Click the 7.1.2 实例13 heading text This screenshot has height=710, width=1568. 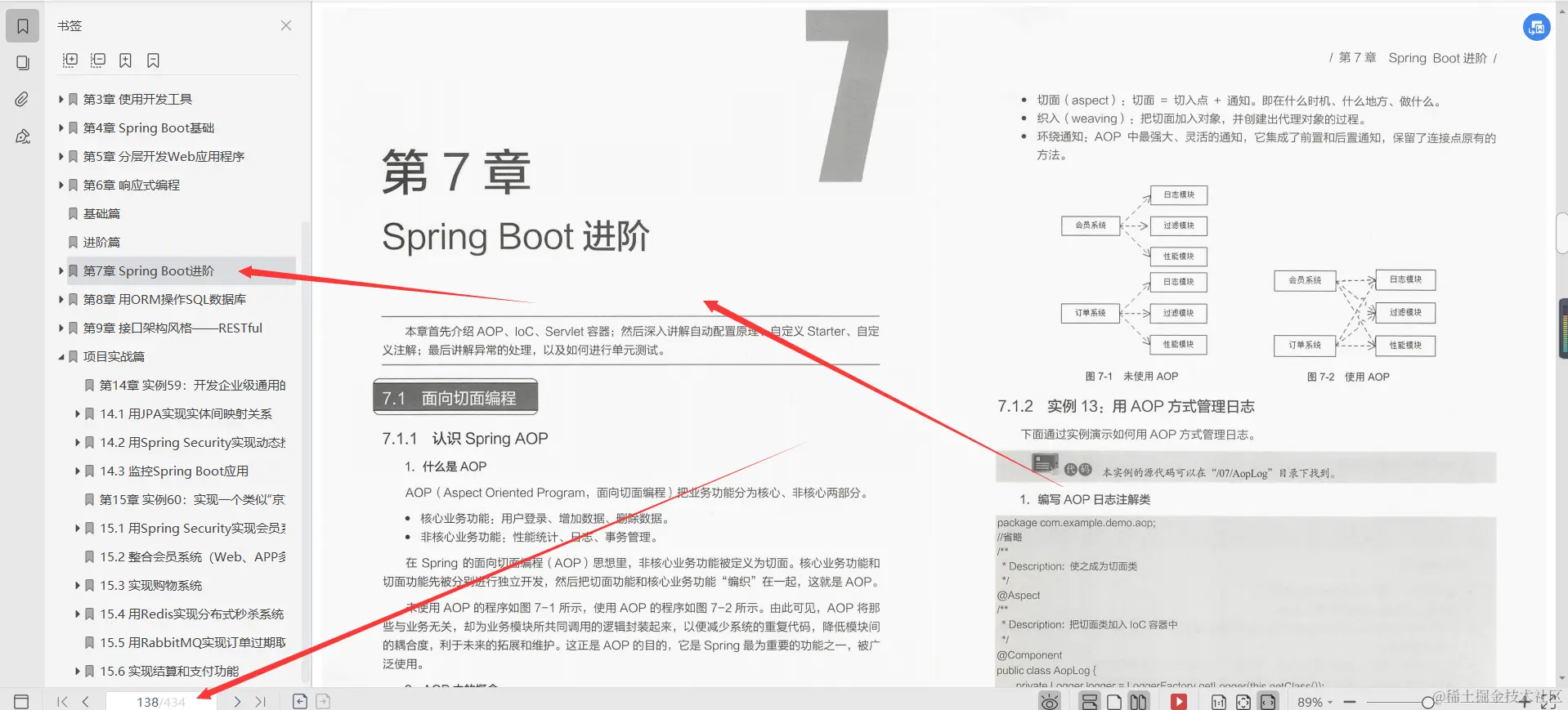[x=1126, y=406]
